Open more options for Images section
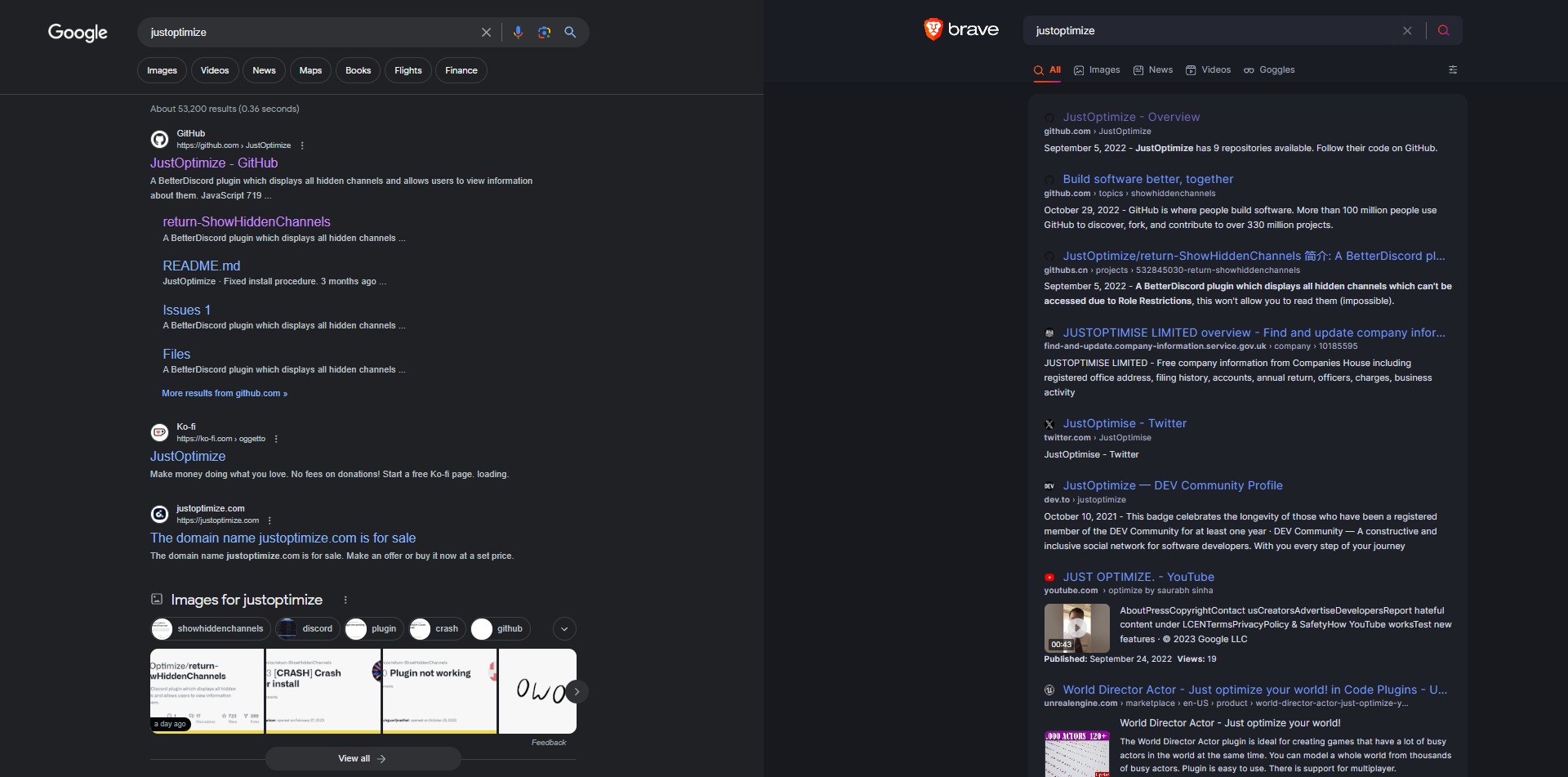 coord(345,600)
